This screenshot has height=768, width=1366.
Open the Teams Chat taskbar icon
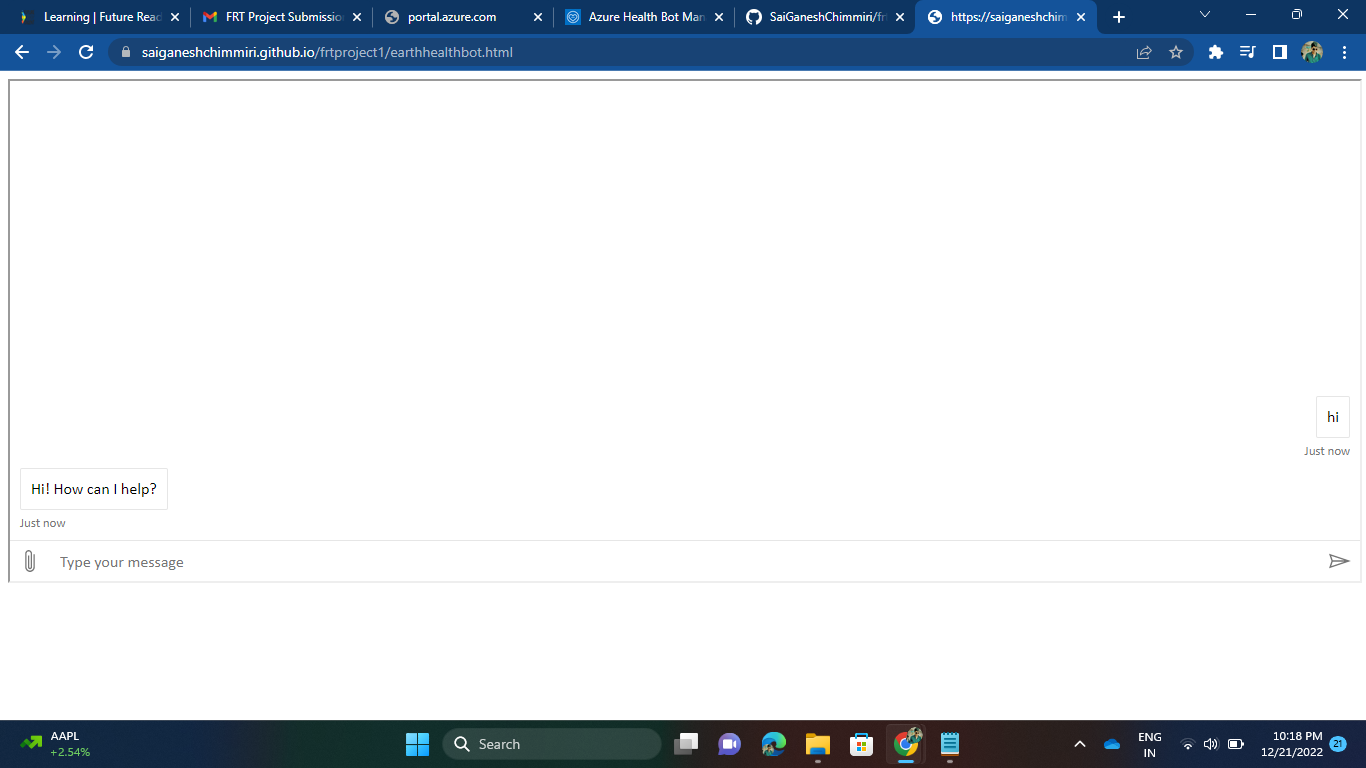pos(730,744)
